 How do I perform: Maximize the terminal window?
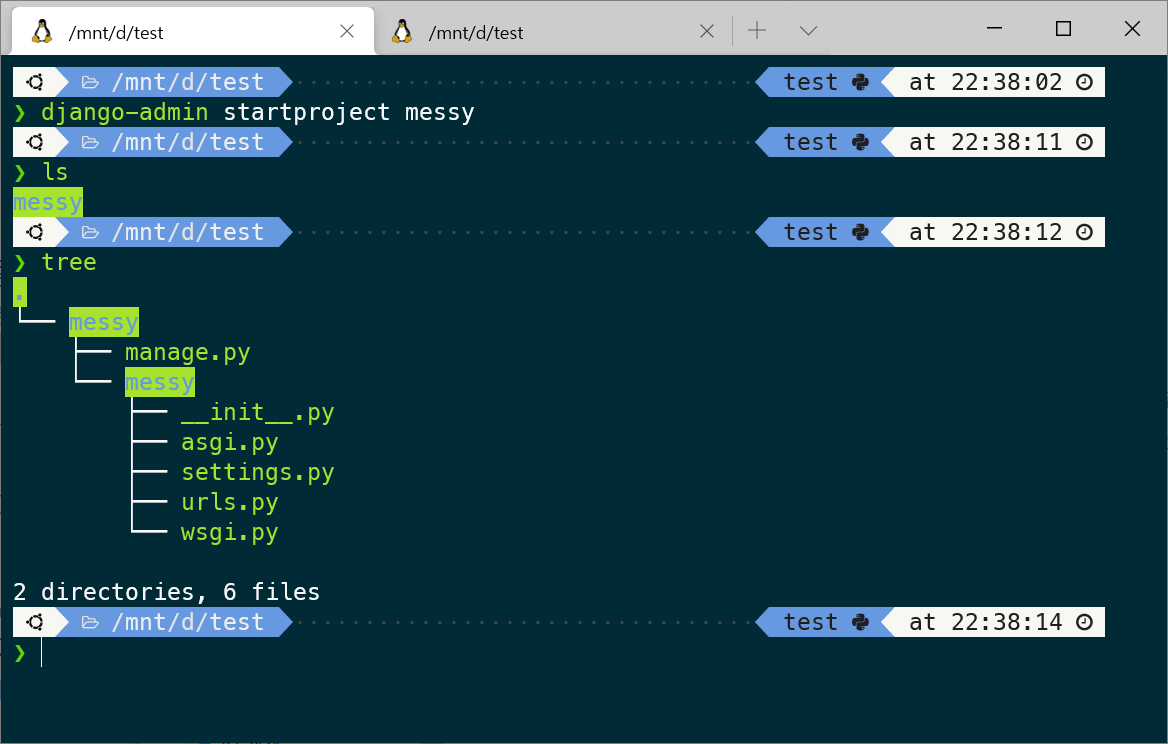pos(1064,29)
